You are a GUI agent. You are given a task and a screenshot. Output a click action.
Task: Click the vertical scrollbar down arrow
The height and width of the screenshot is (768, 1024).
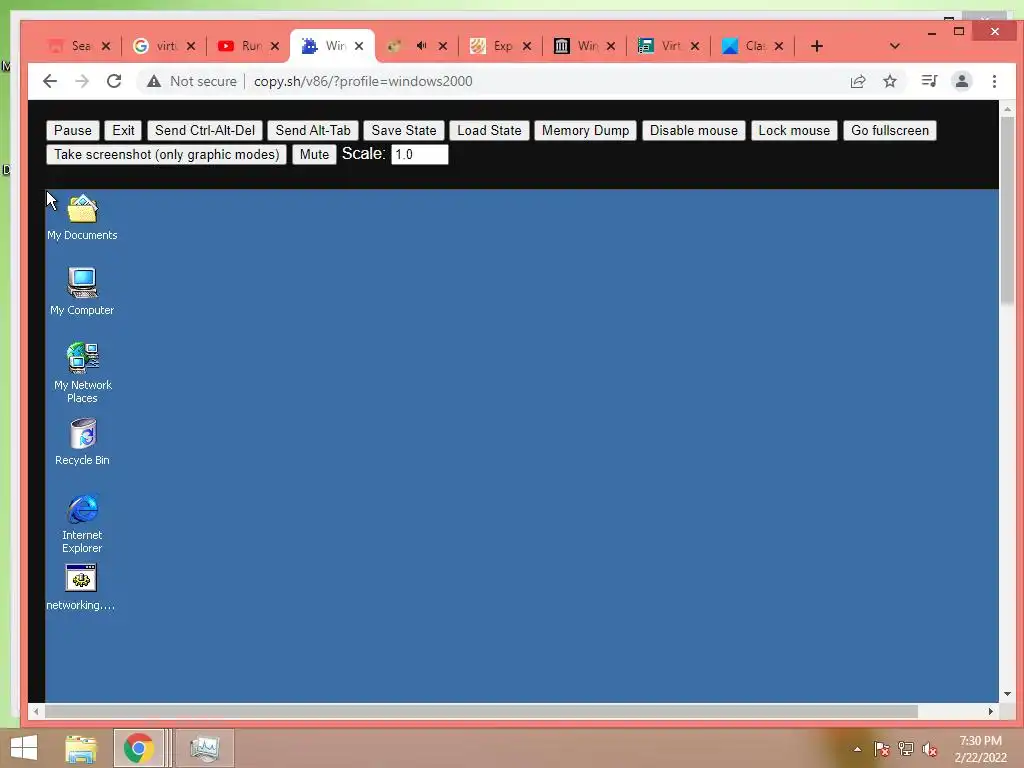[x=1007, y=694]
